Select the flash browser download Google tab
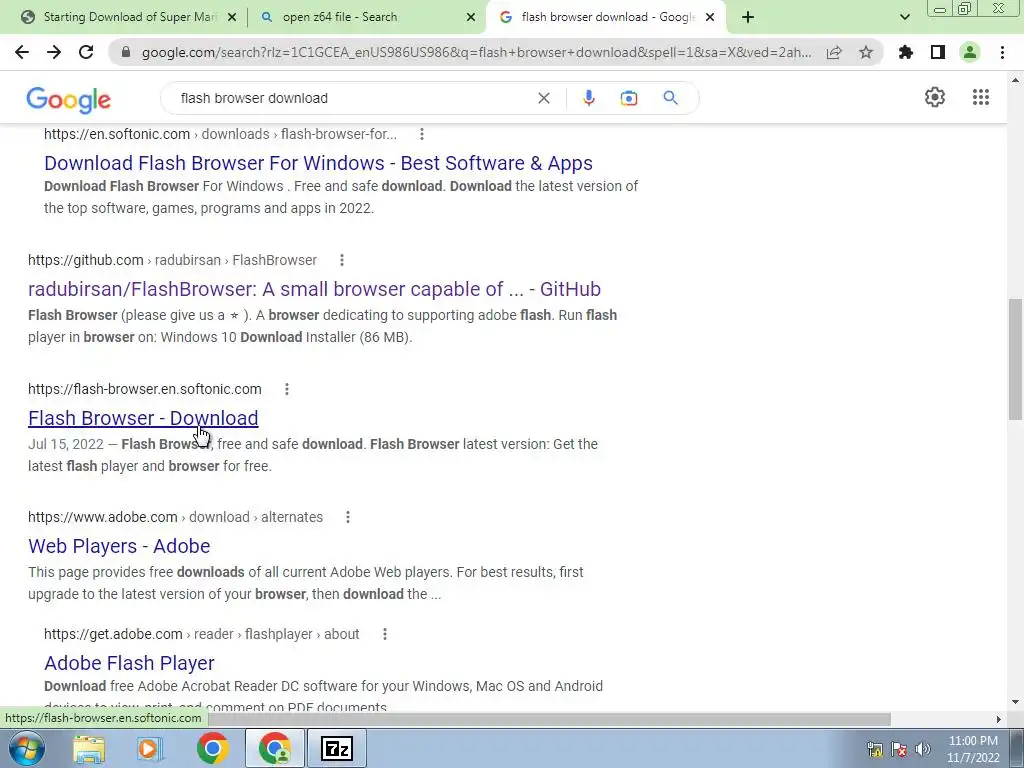 pos(604,17)
